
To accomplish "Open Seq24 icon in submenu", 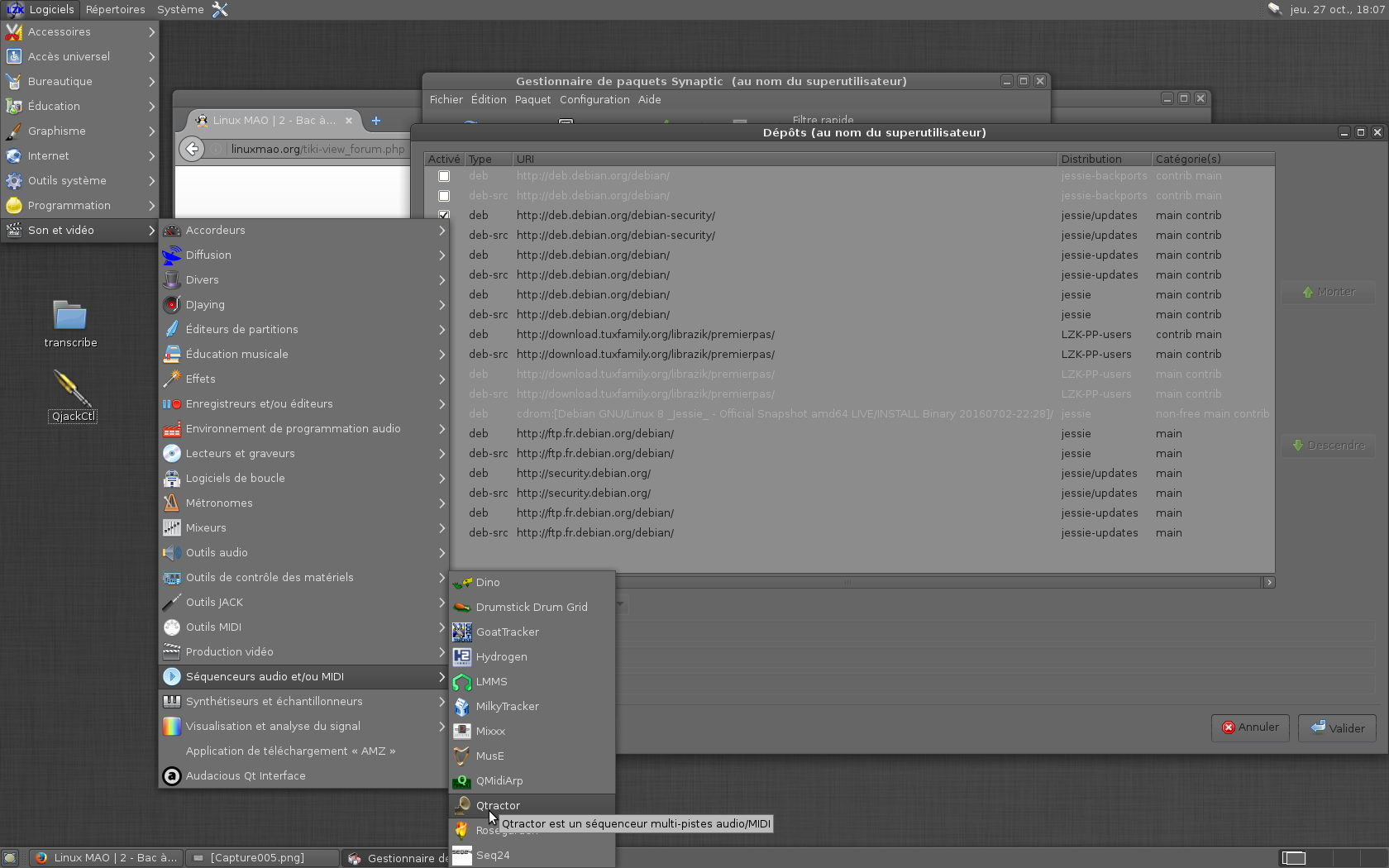I will click(x=462, y=855).
